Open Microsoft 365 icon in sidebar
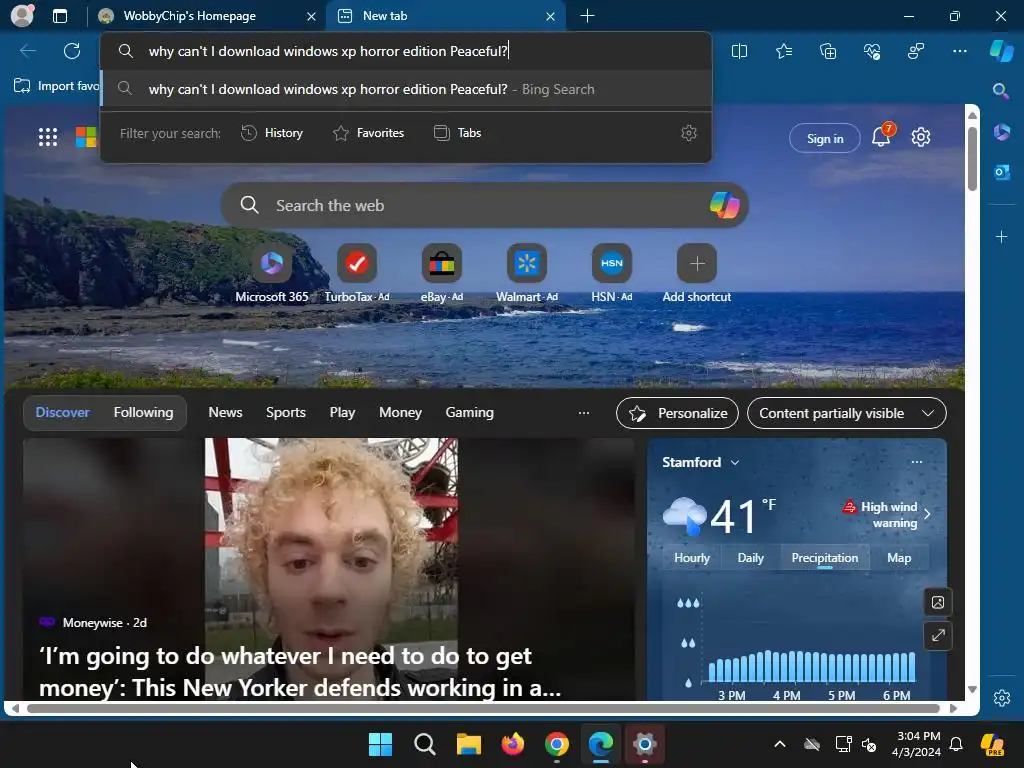 point(1001,132)
